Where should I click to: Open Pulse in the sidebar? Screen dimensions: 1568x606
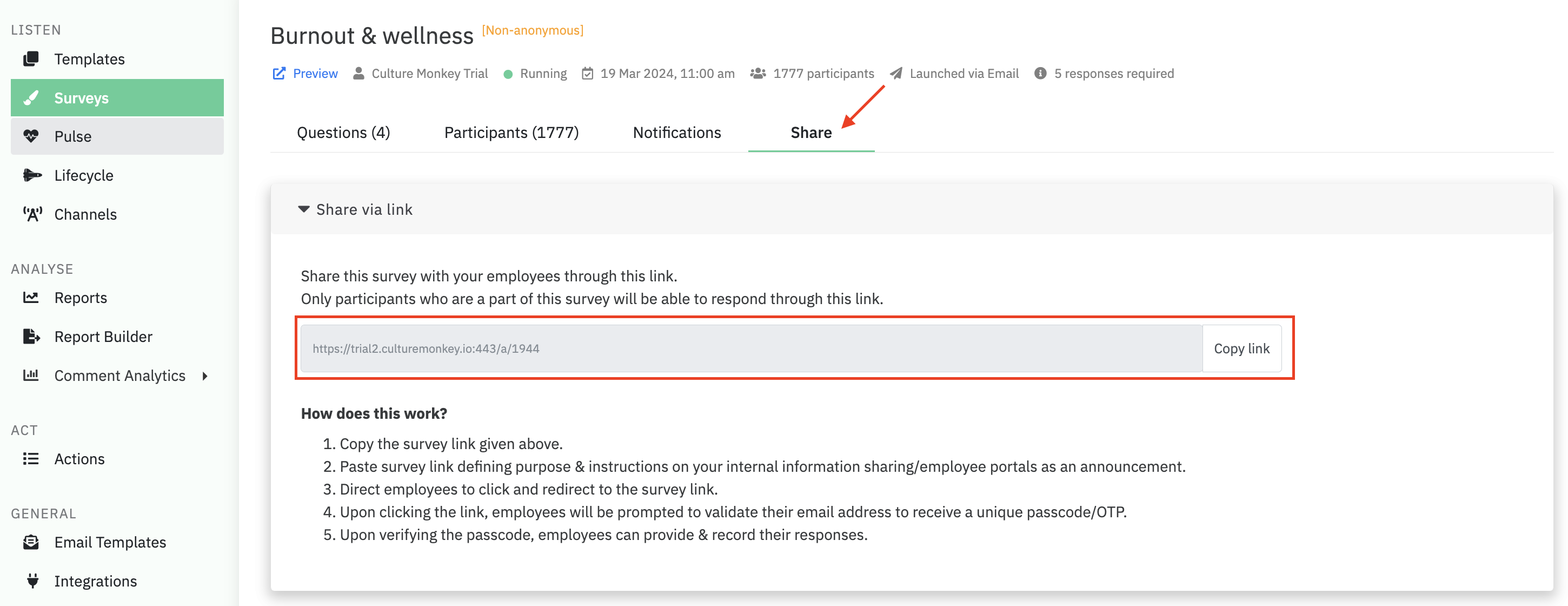pos(117,136)
